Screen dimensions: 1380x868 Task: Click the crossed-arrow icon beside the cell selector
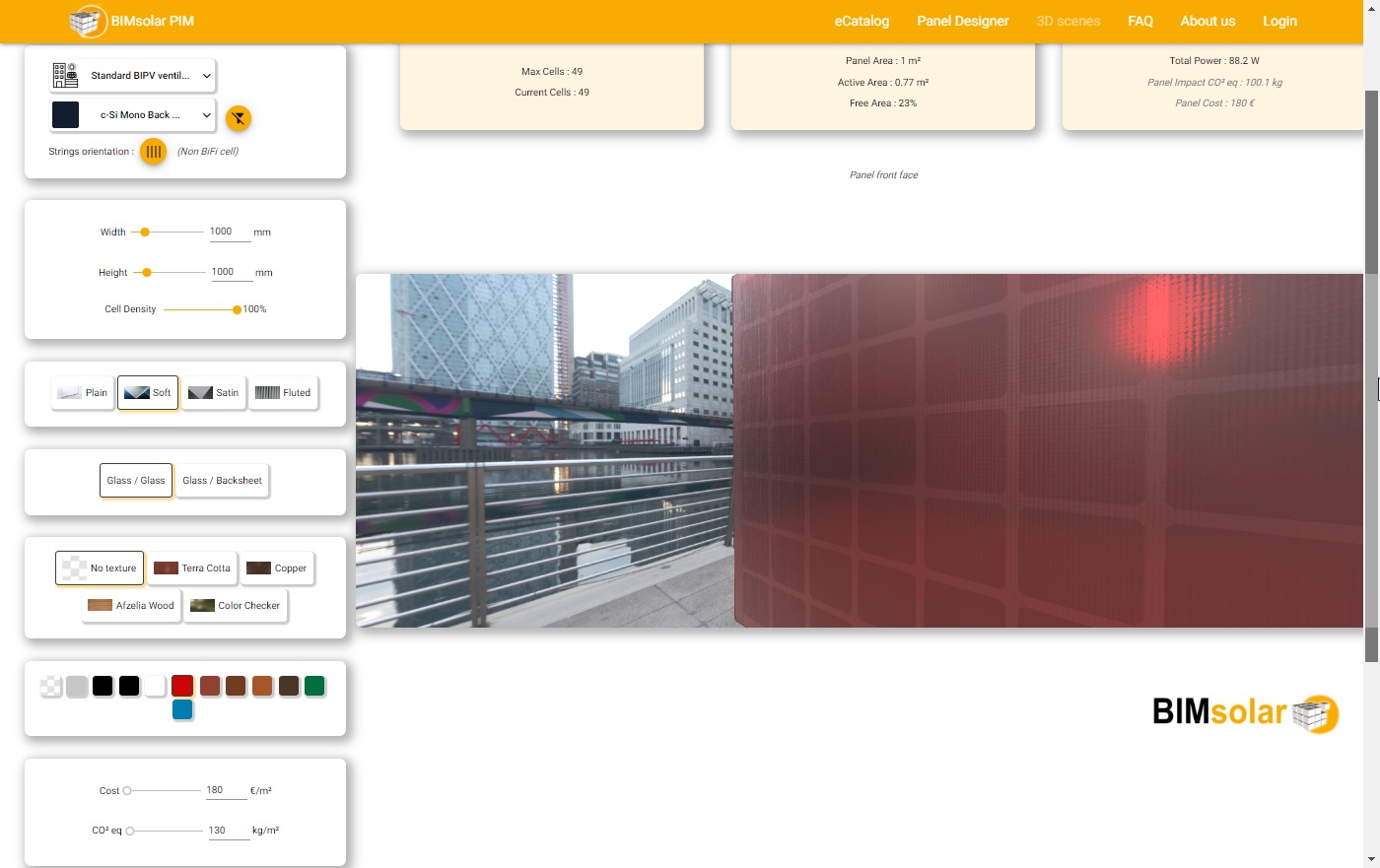coord(239,117)
